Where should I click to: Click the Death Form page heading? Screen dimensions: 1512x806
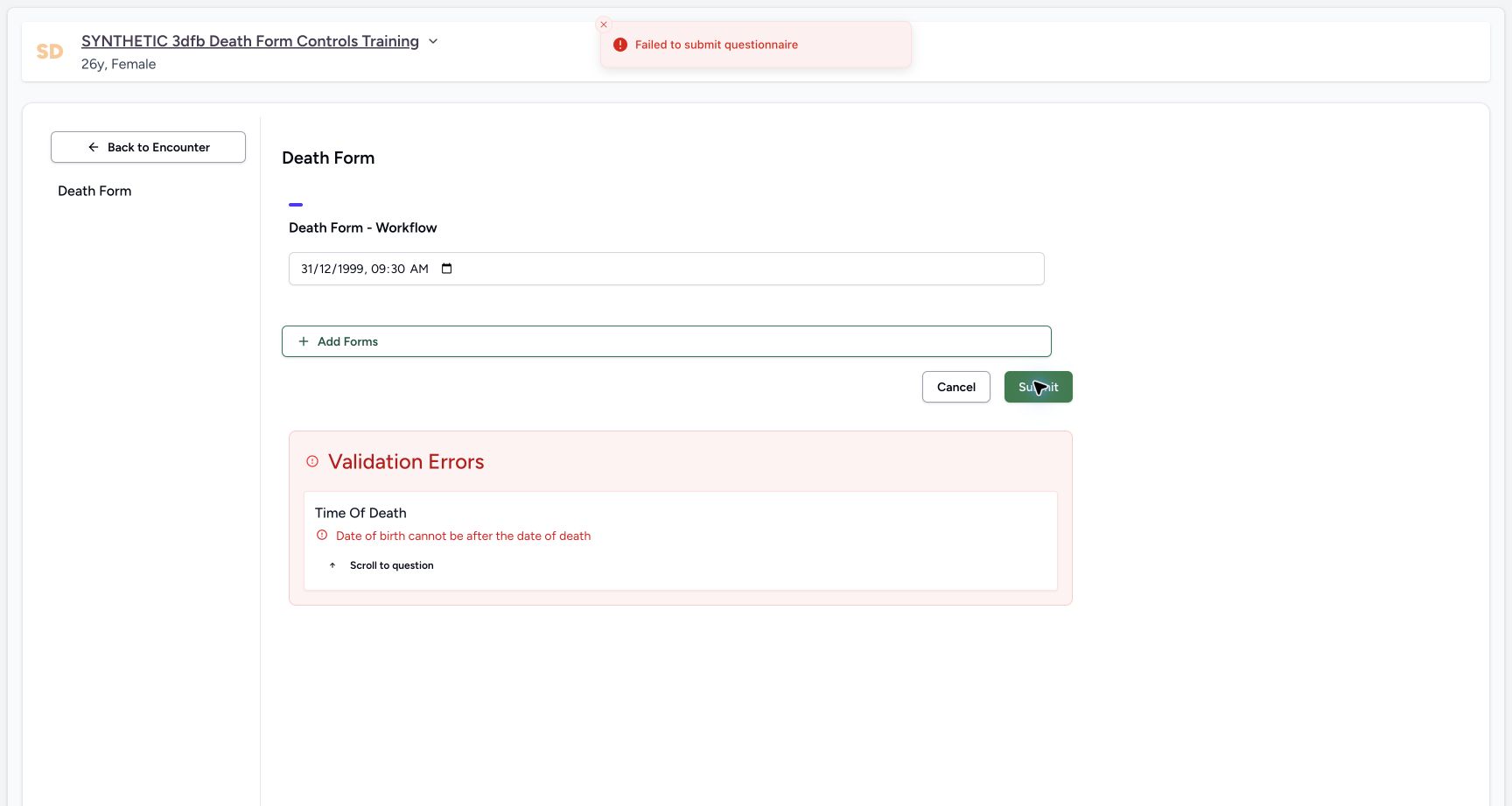pyautogui.click(x=328, y=158)
